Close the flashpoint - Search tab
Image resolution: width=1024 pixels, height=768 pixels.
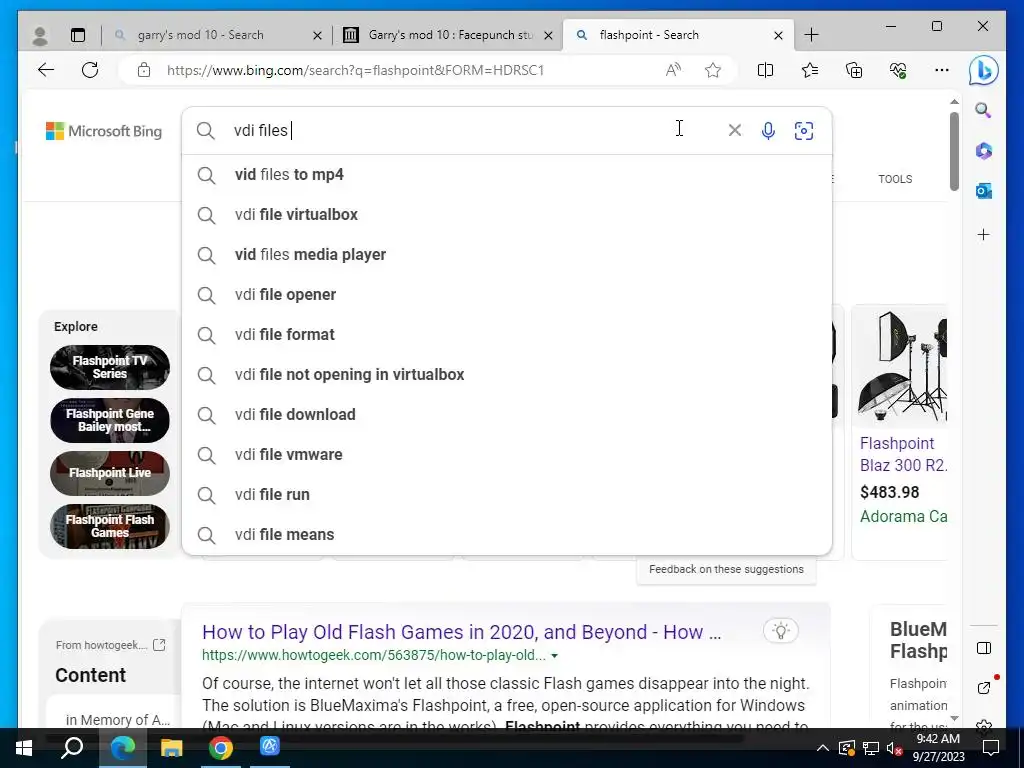tap(778, 35)
